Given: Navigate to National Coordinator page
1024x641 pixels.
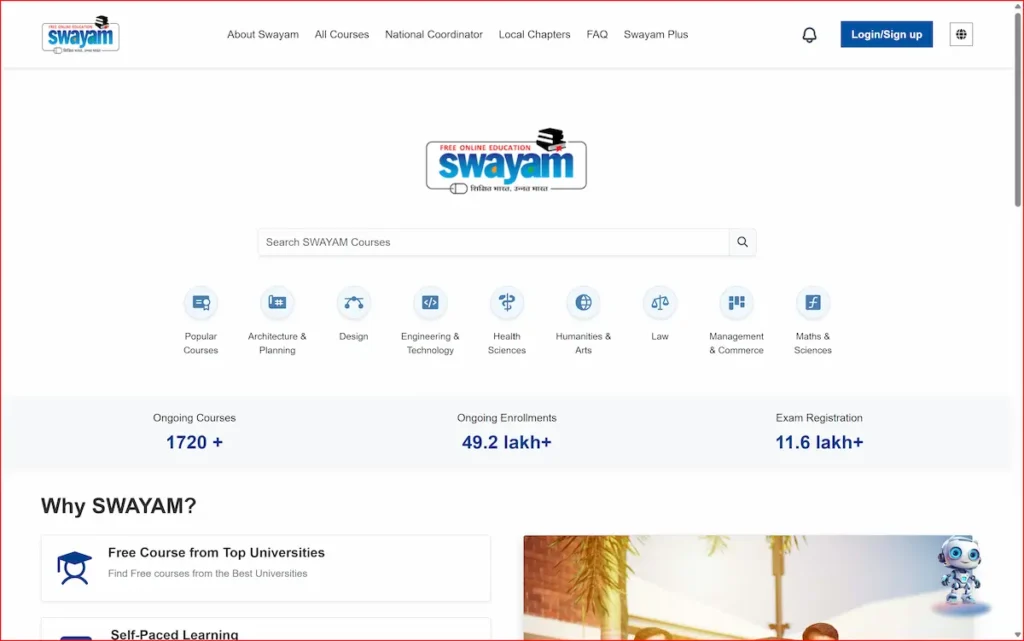Looking at the screenshot, I should point(434,35).
